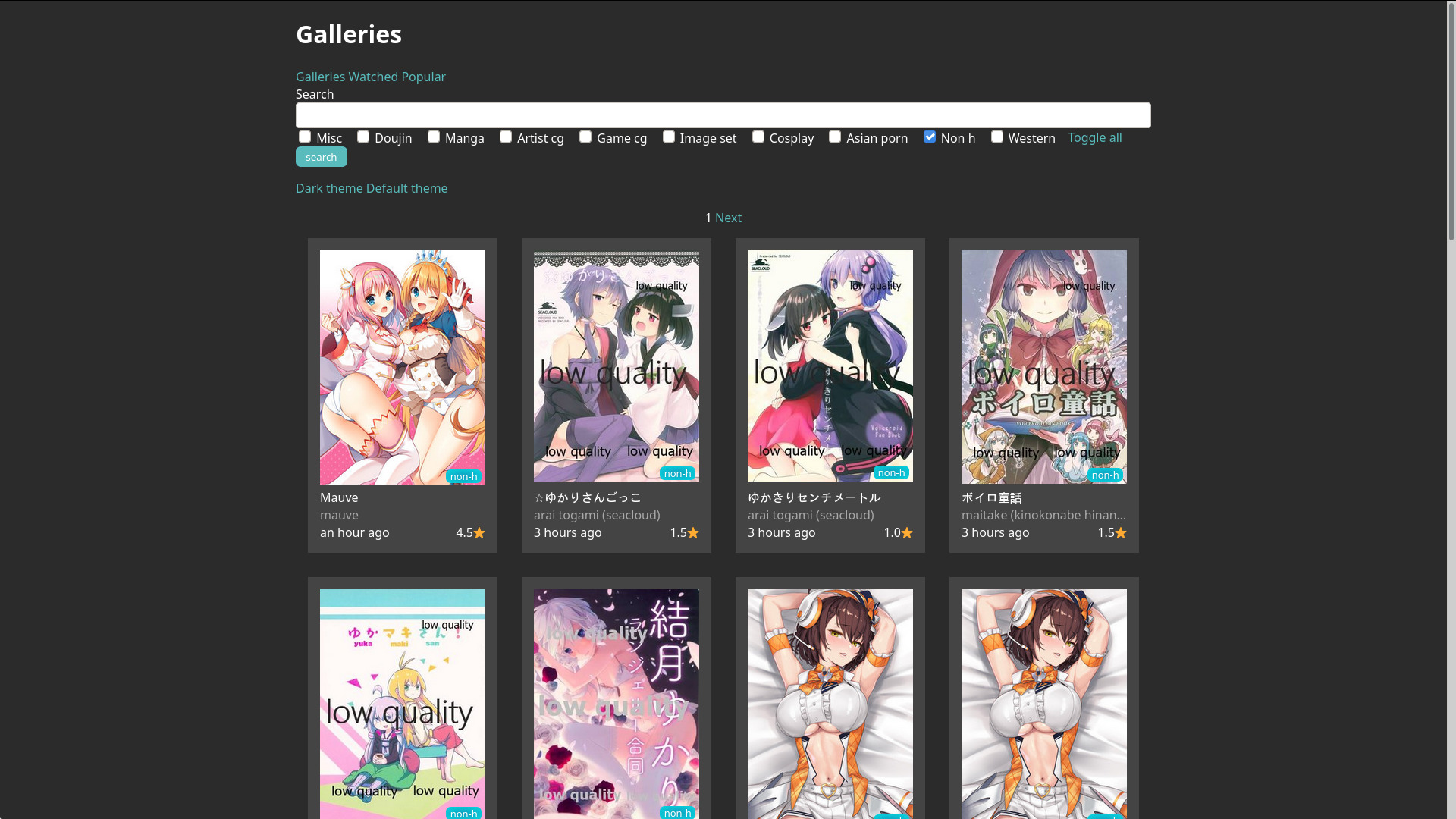Viewport: 1456px width, 819px height.
Task: Check the Artist cg filter box
Action: pyautogui.click(x=506, y=136)
